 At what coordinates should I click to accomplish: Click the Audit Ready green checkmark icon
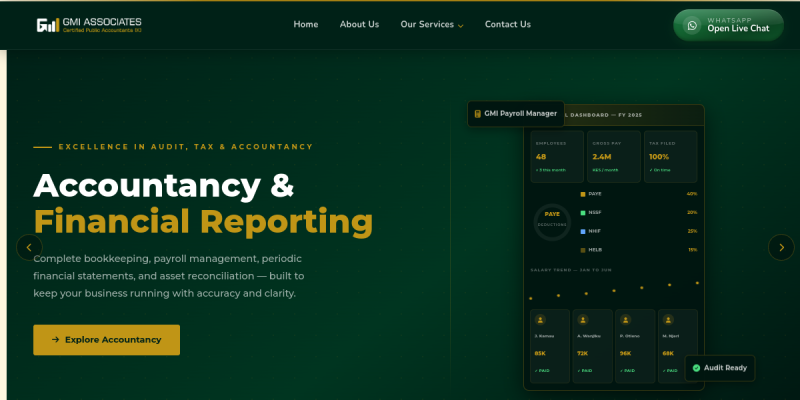696,368
